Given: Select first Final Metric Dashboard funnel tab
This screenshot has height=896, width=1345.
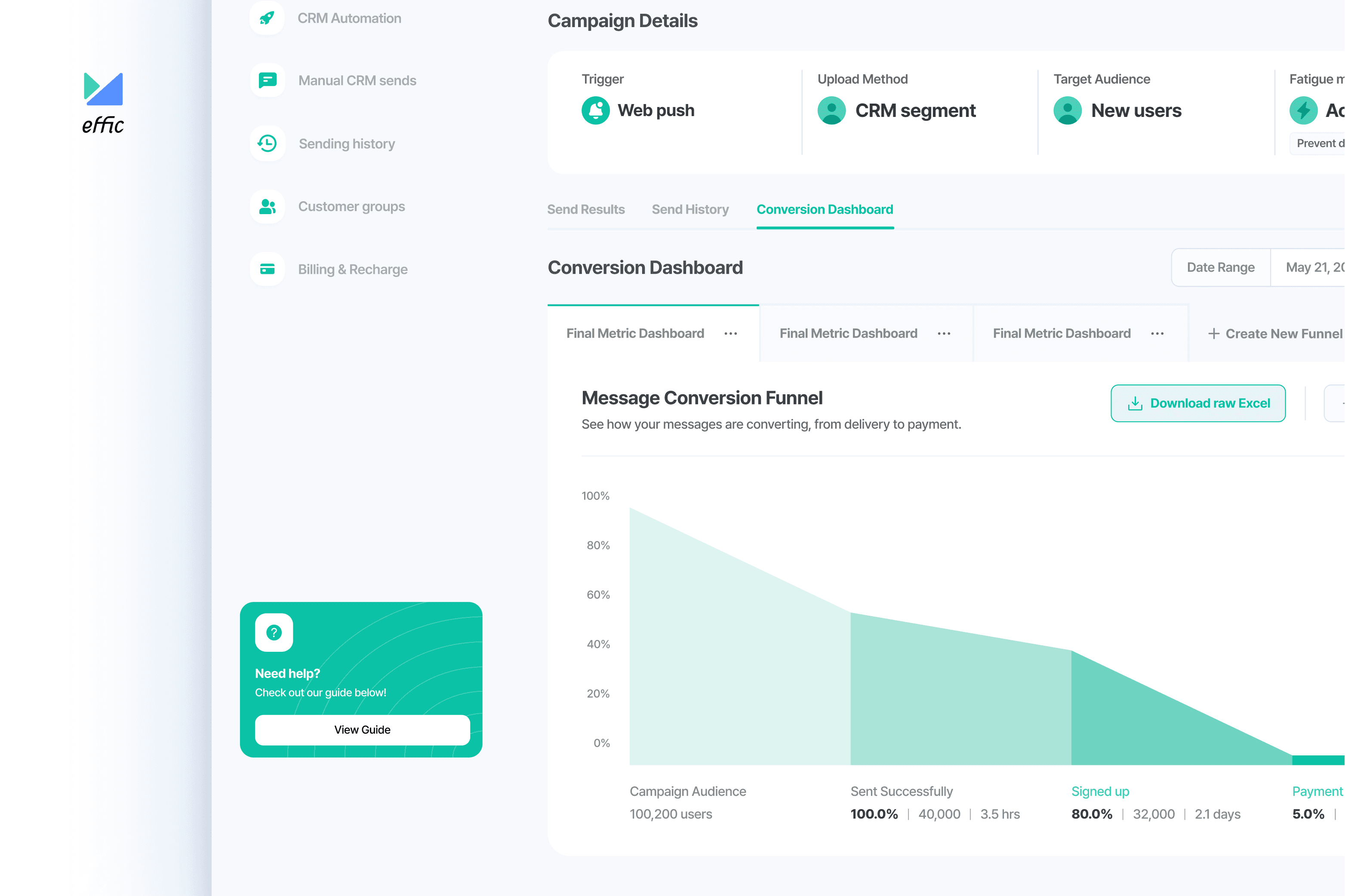Looking at the screenshot, I should 653,334.
